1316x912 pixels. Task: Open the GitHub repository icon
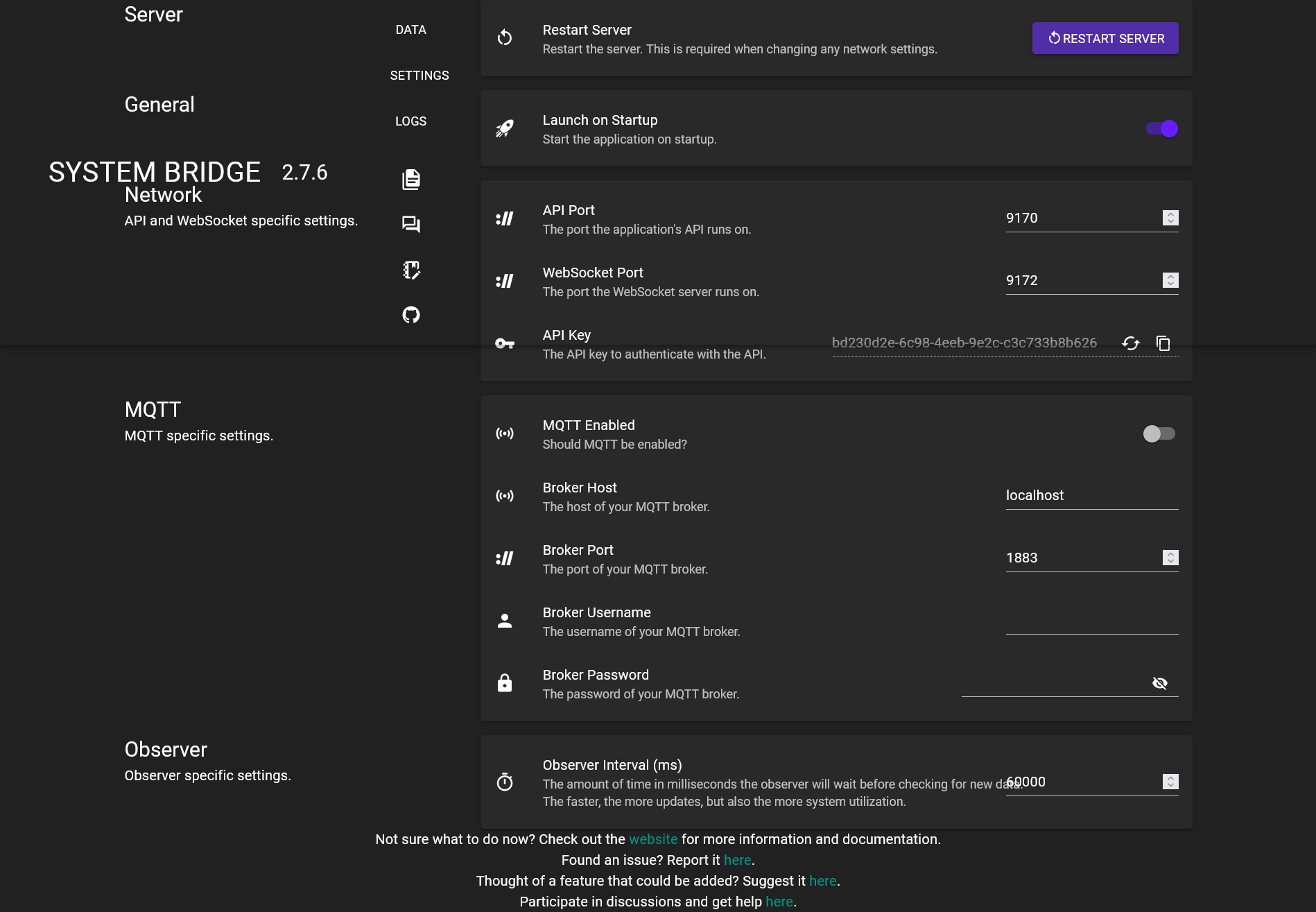(411, 314)
